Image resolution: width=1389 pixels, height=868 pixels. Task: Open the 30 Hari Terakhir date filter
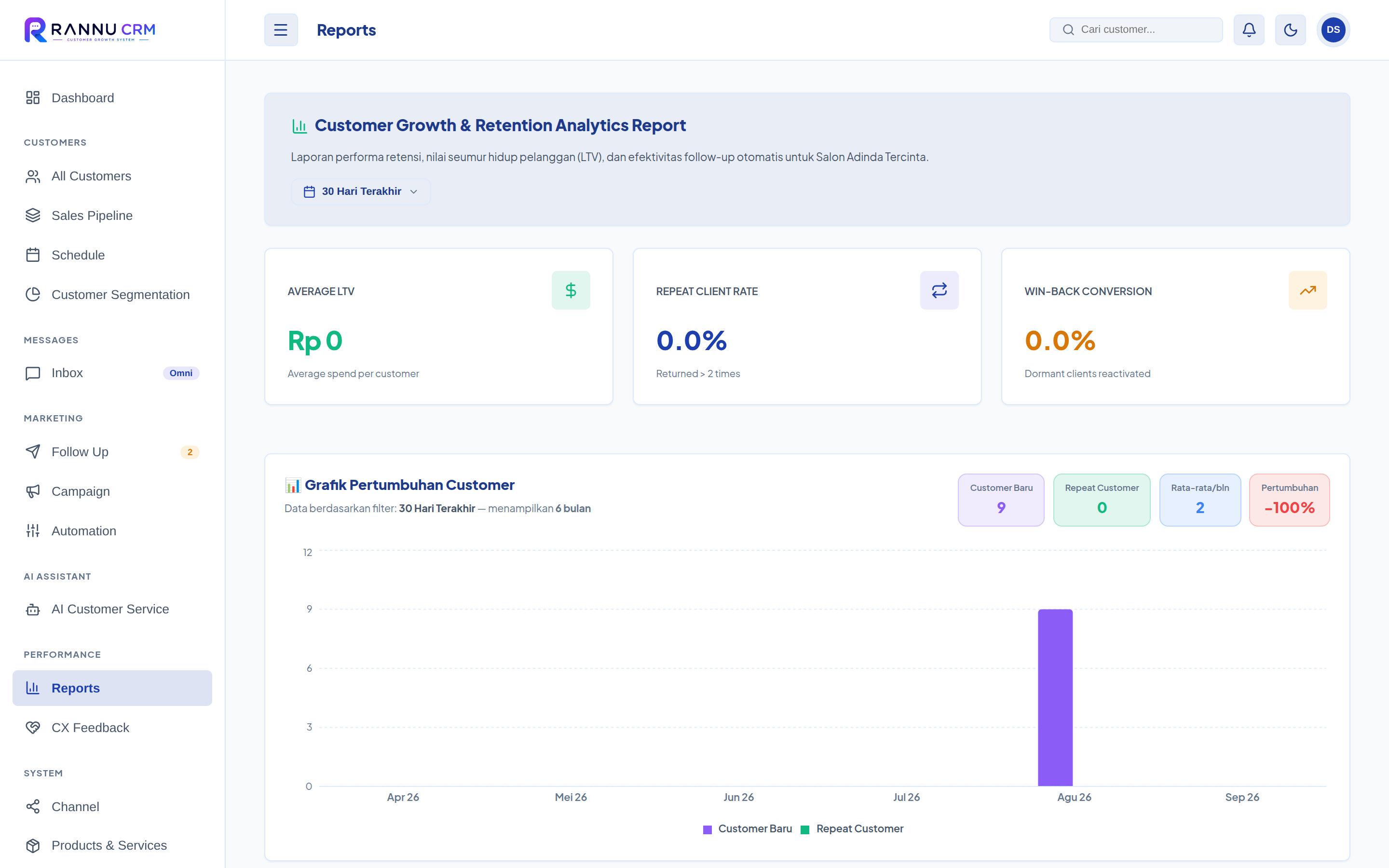360,192
